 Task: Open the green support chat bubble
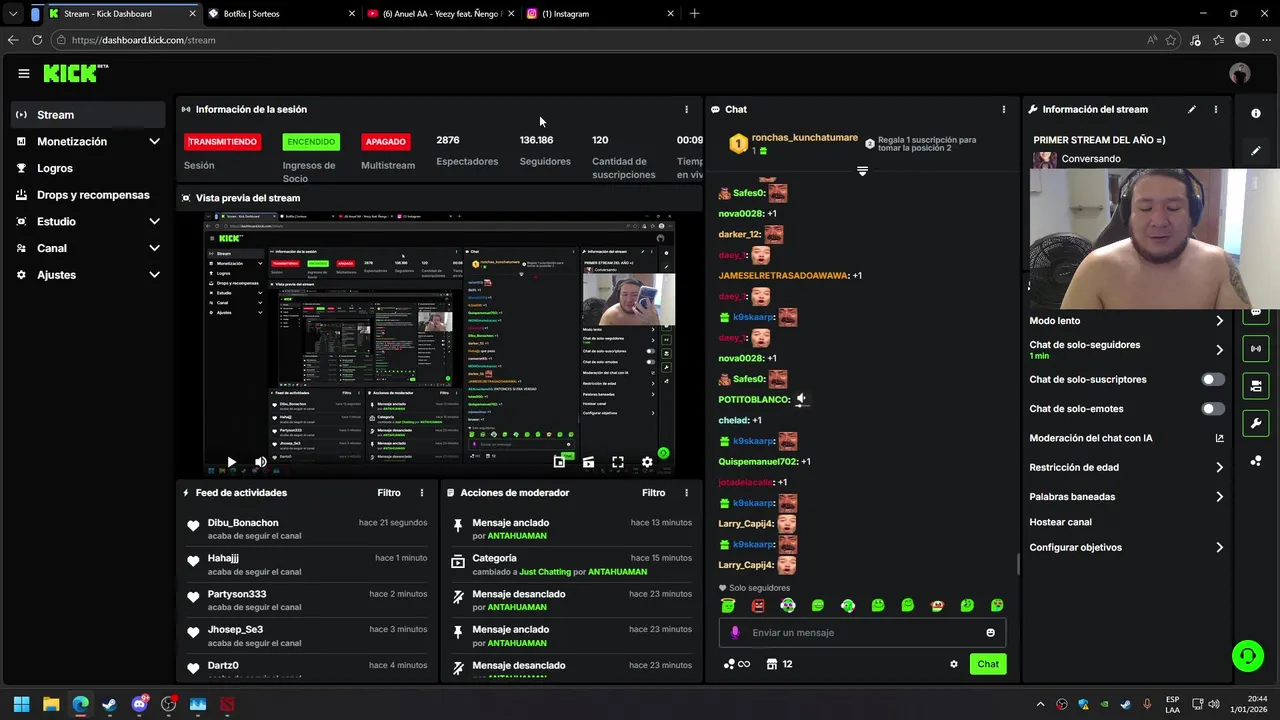point(1247,656)
